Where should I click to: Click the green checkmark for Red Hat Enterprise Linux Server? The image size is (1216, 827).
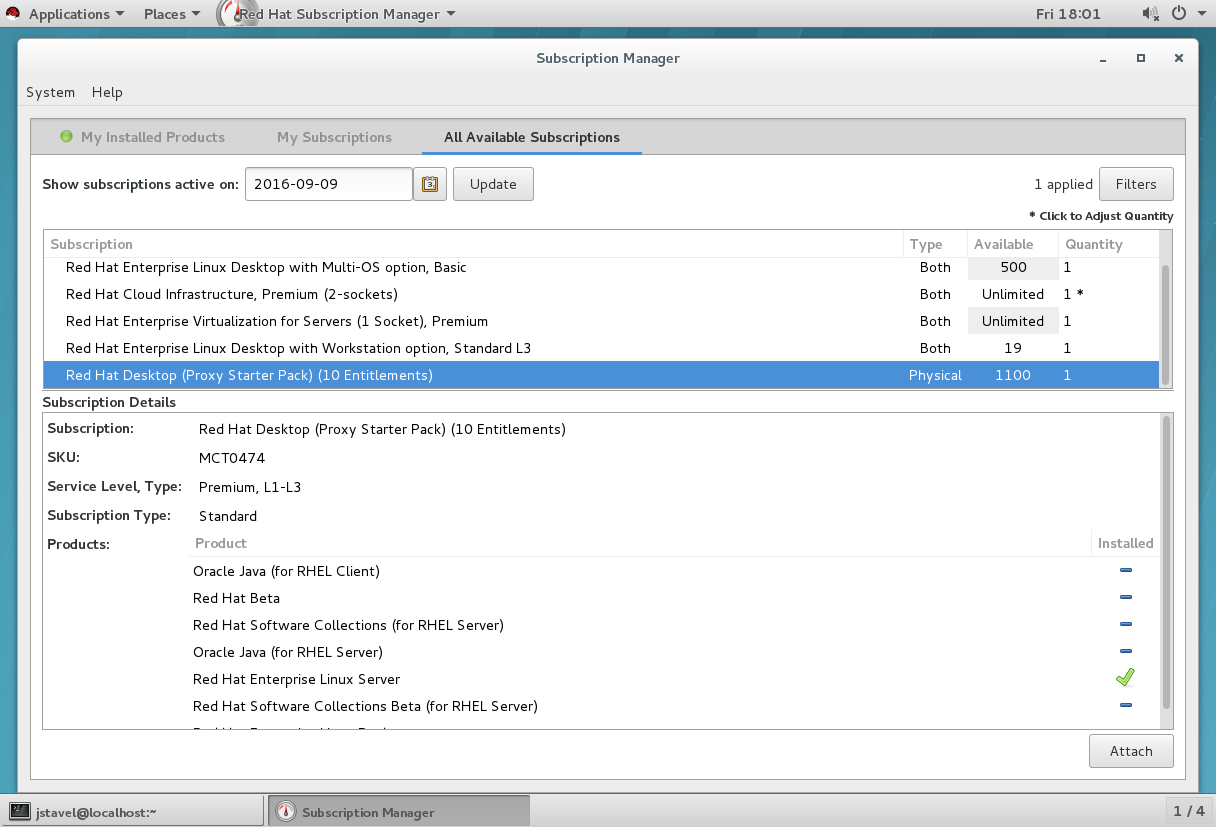click(x=1125, y=679)
